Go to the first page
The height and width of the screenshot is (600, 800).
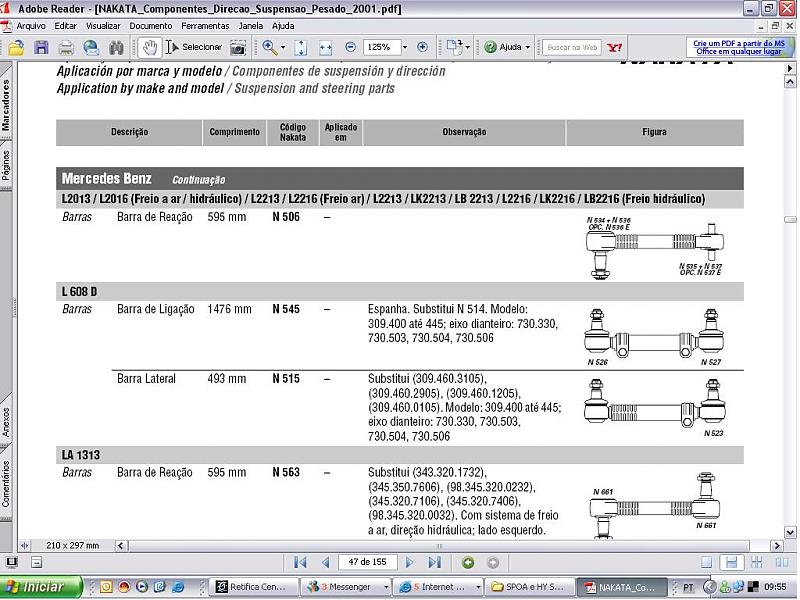300,562
